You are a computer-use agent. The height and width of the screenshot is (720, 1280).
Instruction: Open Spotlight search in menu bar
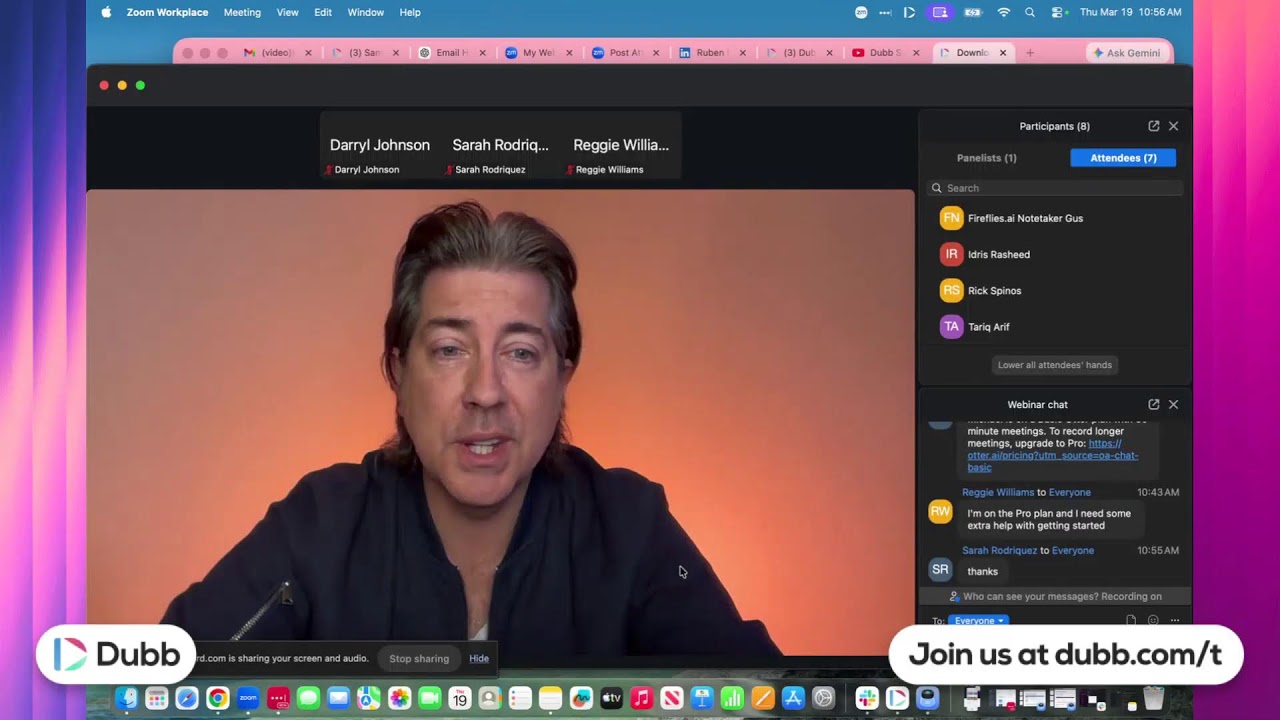click(1030, 12)
